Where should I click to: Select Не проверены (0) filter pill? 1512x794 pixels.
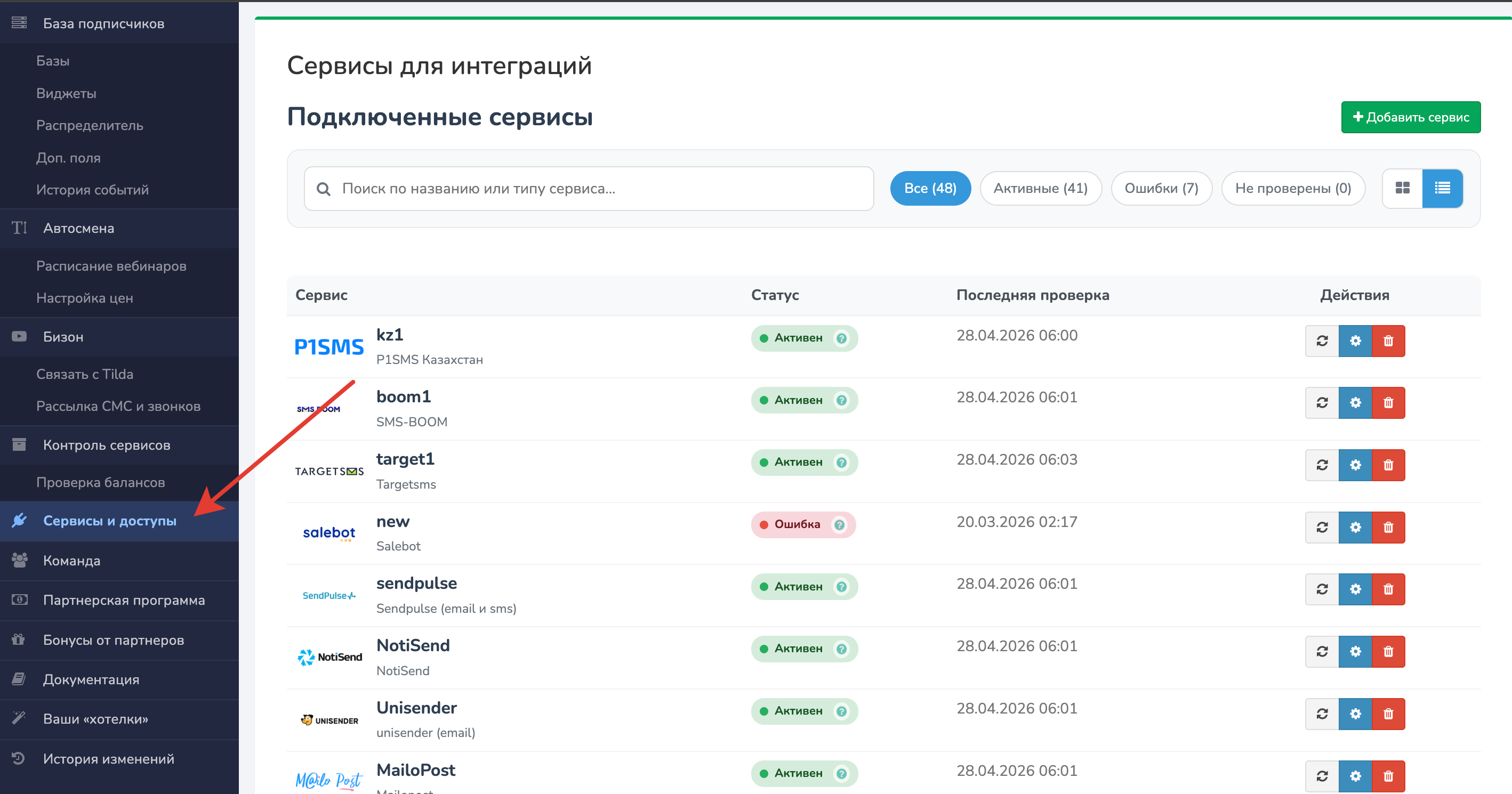pyautogui.click(x=1292, y=189)
